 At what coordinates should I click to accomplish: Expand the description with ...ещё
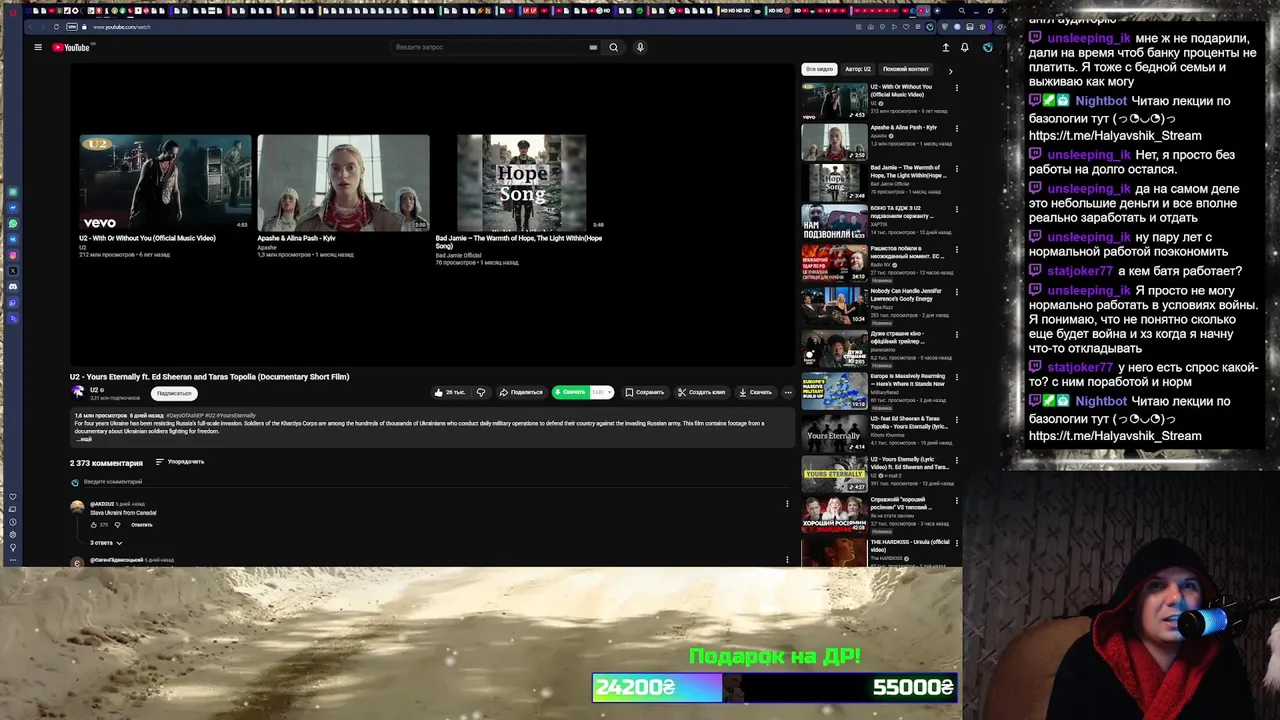coord(84,439)
